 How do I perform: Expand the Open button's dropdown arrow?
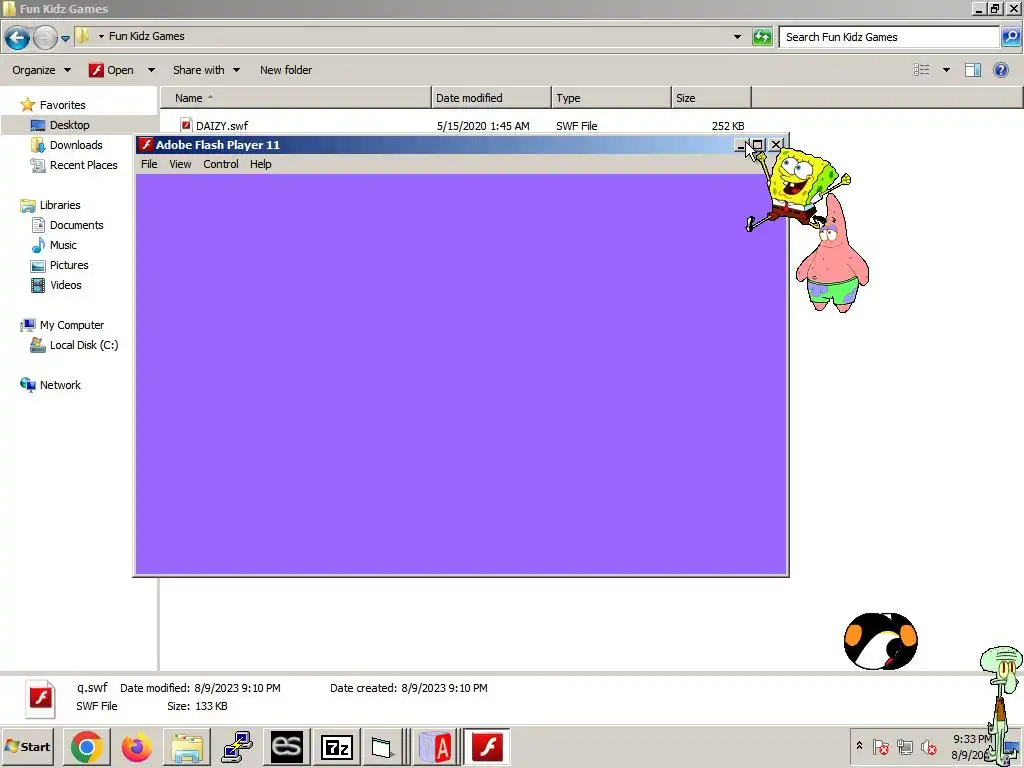[151, 70]
